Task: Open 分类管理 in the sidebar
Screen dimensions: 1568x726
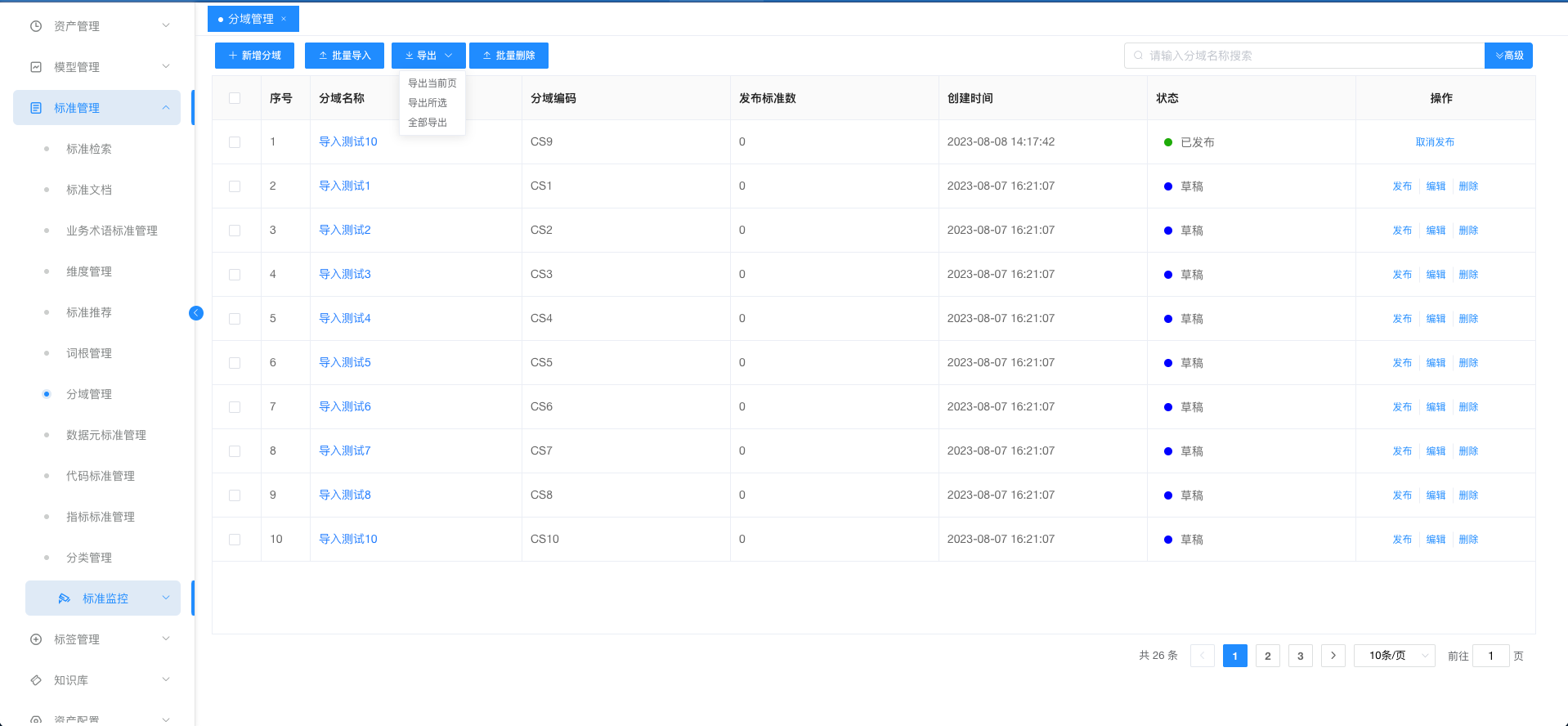Action: point(89,558)
